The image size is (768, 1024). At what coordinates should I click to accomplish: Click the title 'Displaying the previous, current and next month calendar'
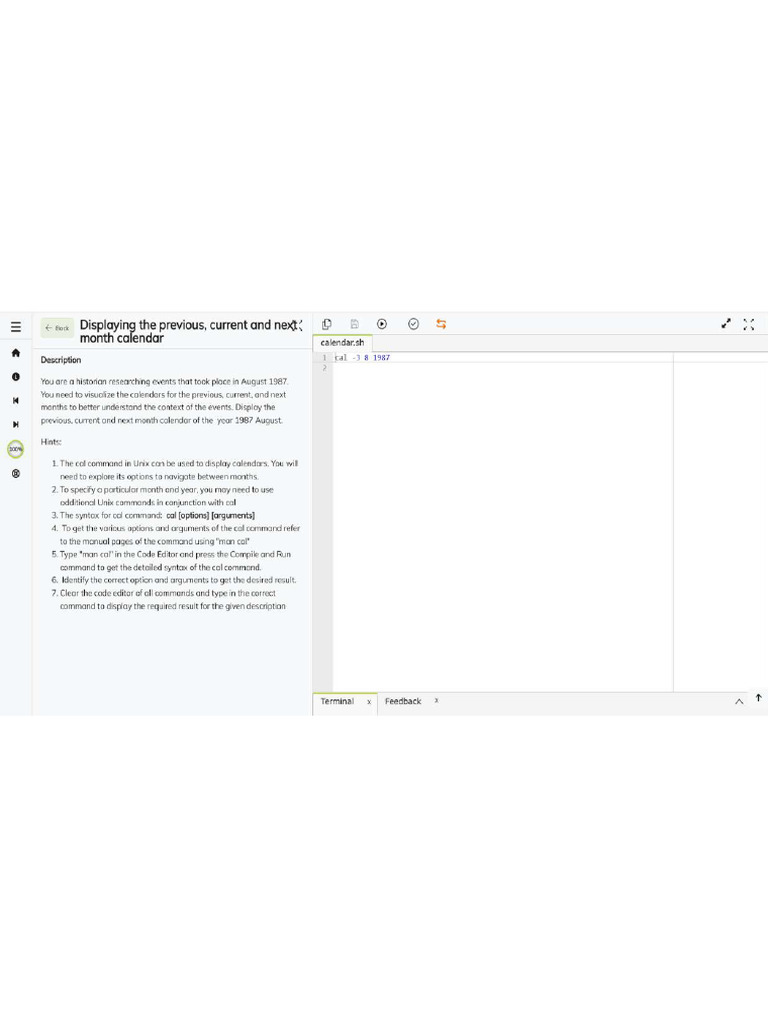pyautogui.click(x=188, y=331)
